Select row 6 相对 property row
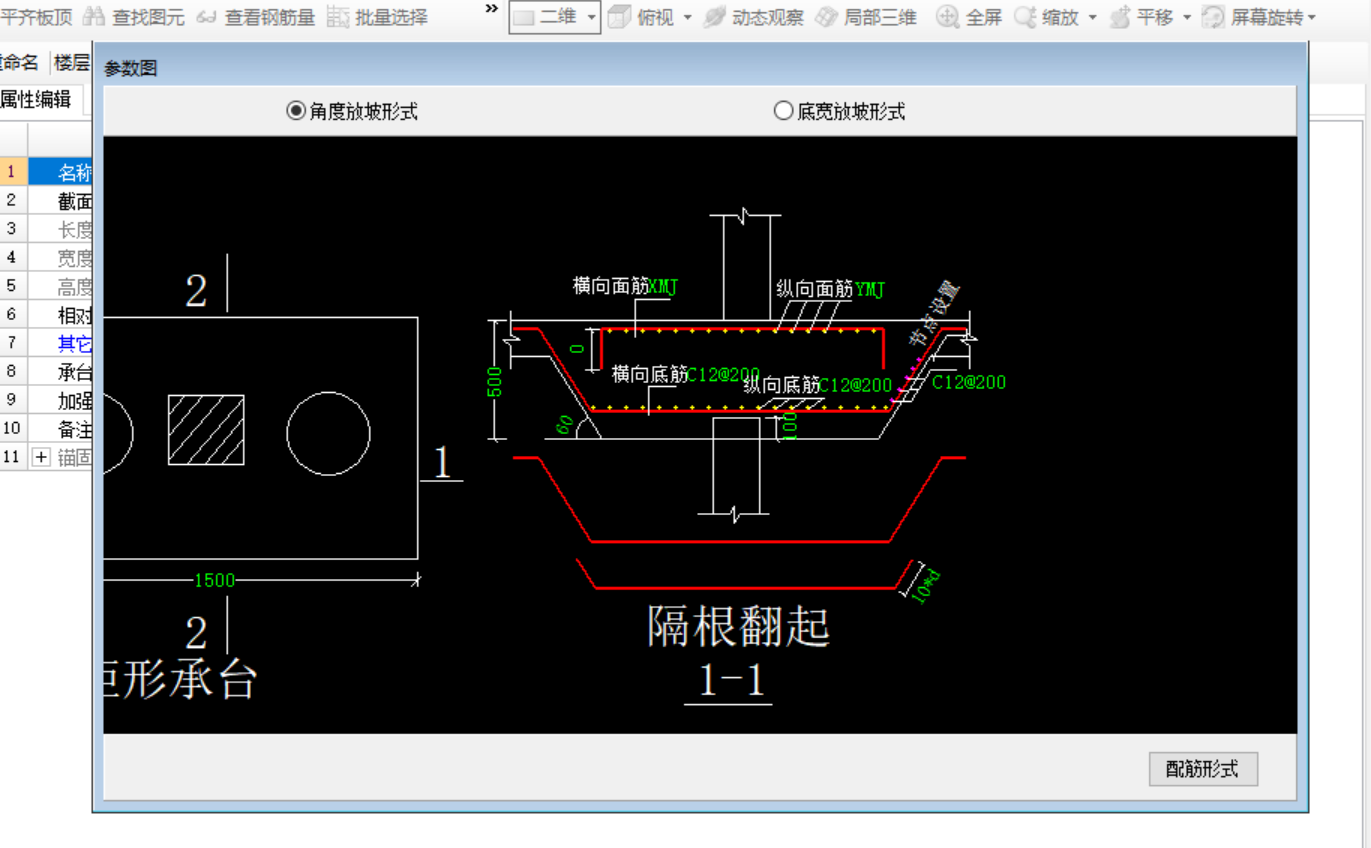 60,315
